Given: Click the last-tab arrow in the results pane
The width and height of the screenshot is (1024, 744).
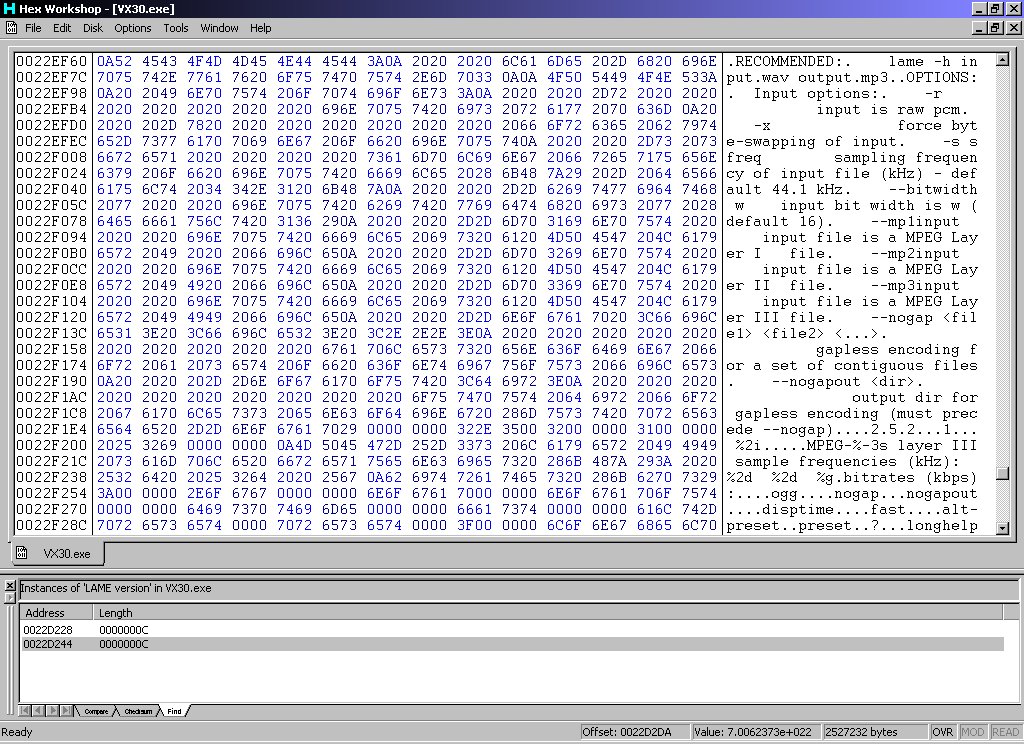Looking at the screenshot, I should coord(66,711).
